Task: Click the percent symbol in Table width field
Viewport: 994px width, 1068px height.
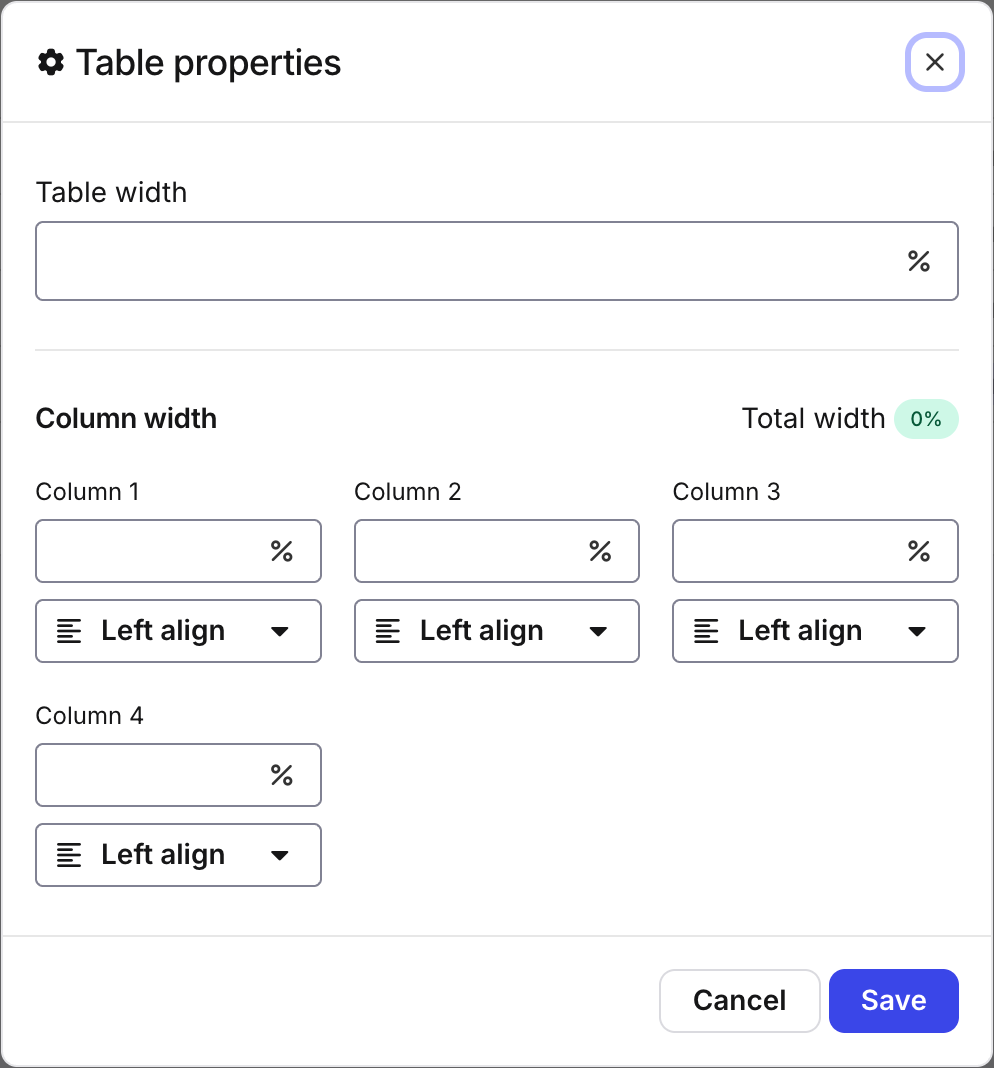Action: [919, 261]
